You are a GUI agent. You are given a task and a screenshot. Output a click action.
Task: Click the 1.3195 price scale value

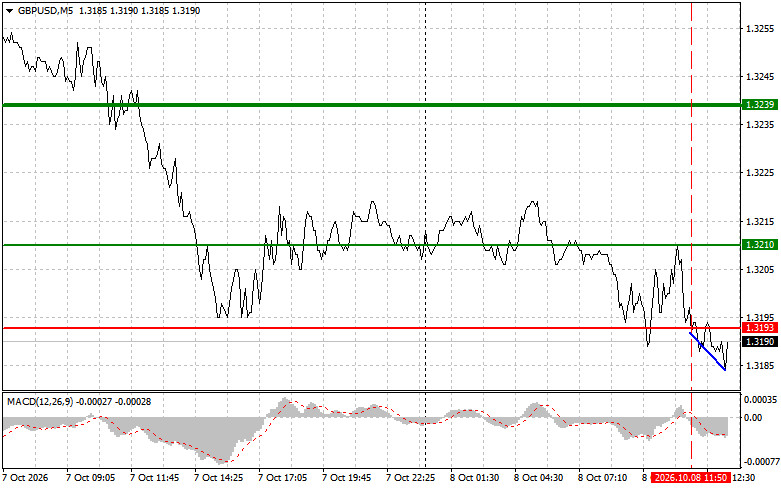click(760, 317)
